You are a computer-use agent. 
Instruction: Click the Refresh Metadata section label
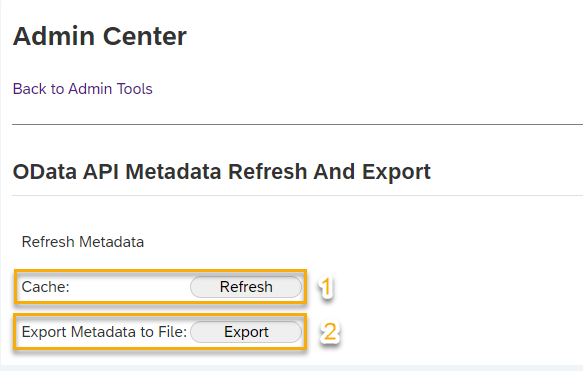(83, 242)
